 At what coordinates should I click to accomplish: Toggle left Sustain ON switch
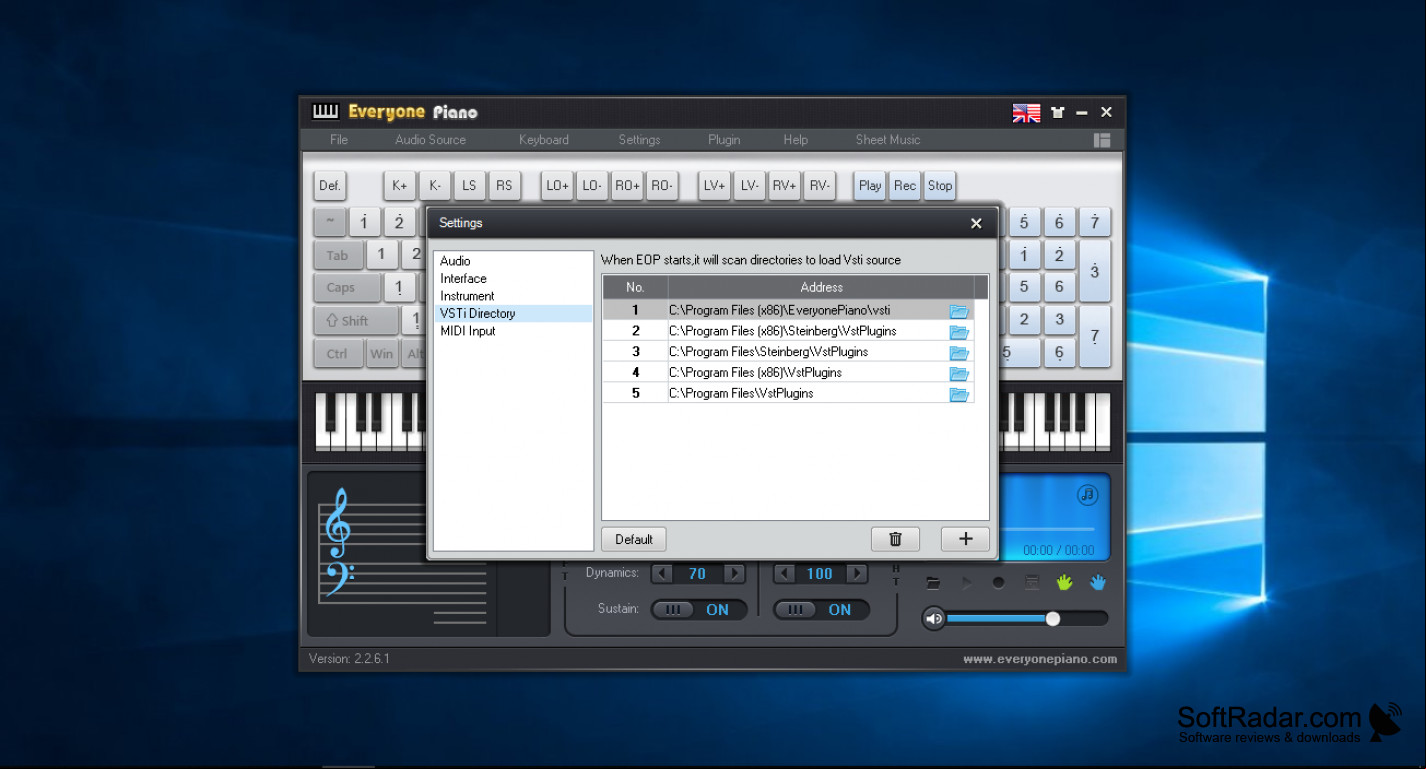(699, 610)
